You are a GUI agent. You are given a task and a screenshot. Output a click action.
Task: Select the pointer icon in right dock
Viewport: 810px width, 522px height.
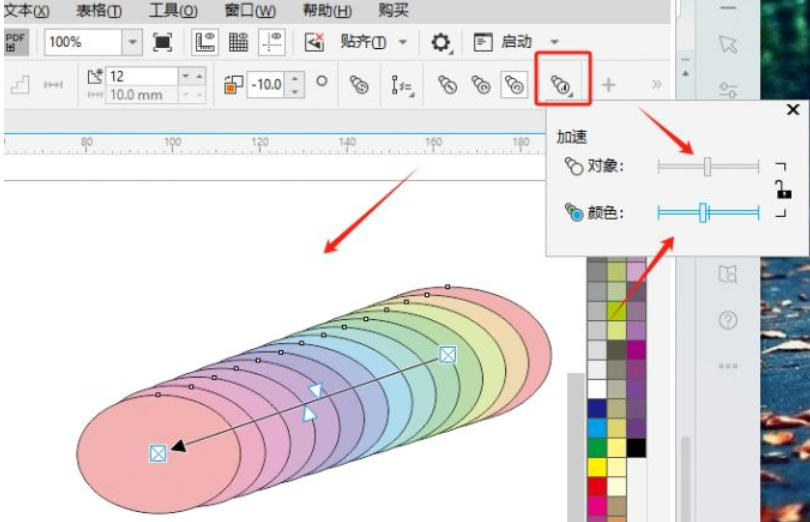point(728,45)
